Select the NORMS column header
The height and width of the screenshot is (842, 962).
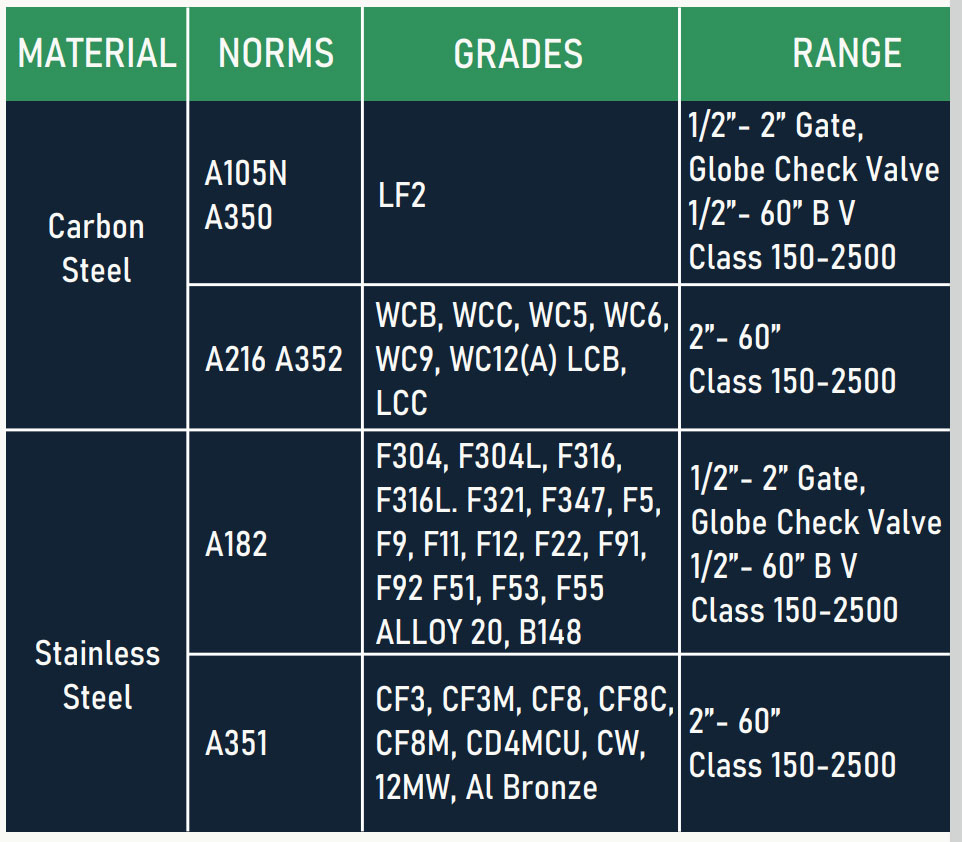(x=276, y=54)
